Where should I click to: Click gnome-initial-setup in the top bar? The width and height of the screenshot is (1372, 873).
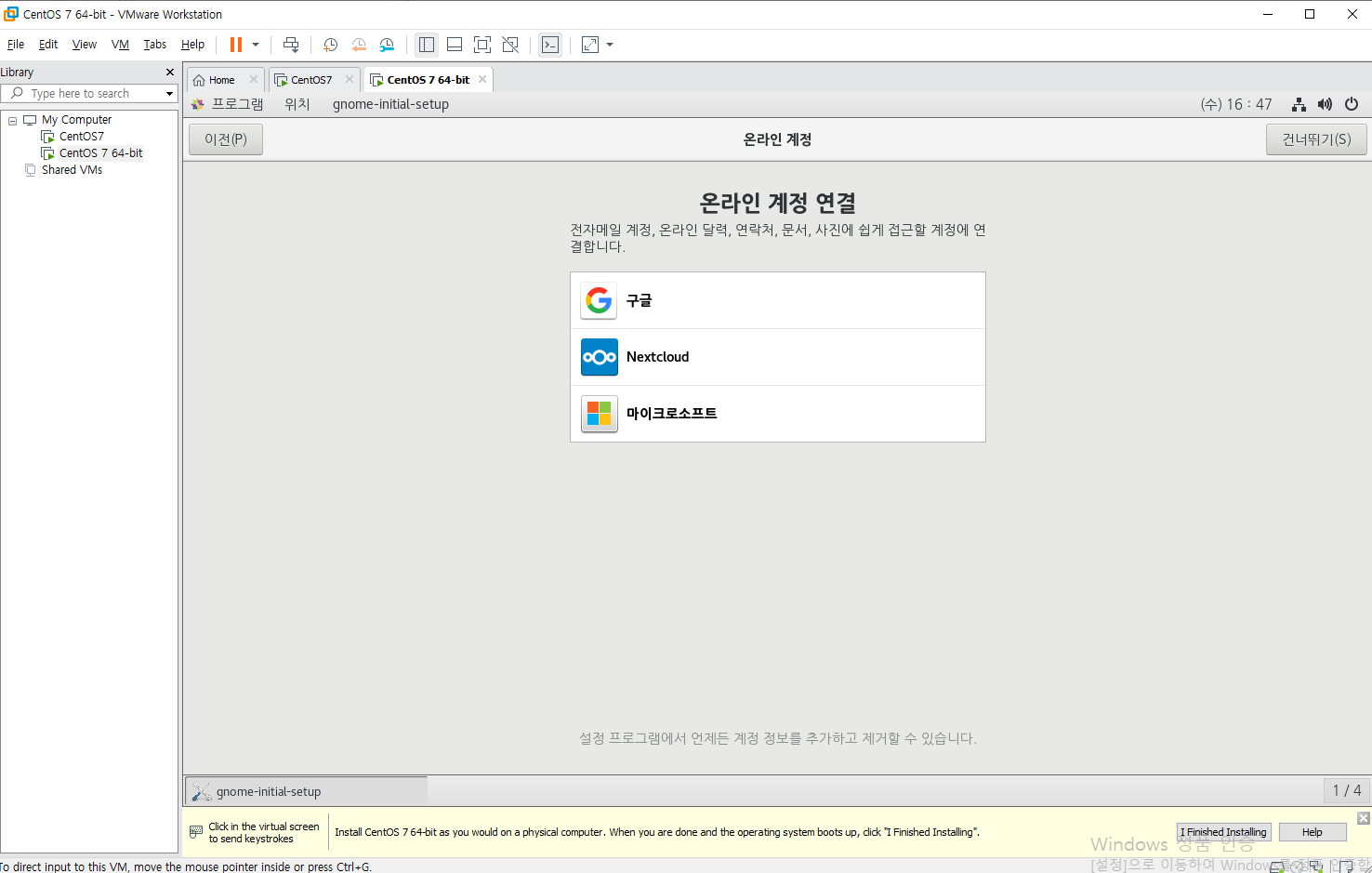pyautogui.click(x=390, y=104)
